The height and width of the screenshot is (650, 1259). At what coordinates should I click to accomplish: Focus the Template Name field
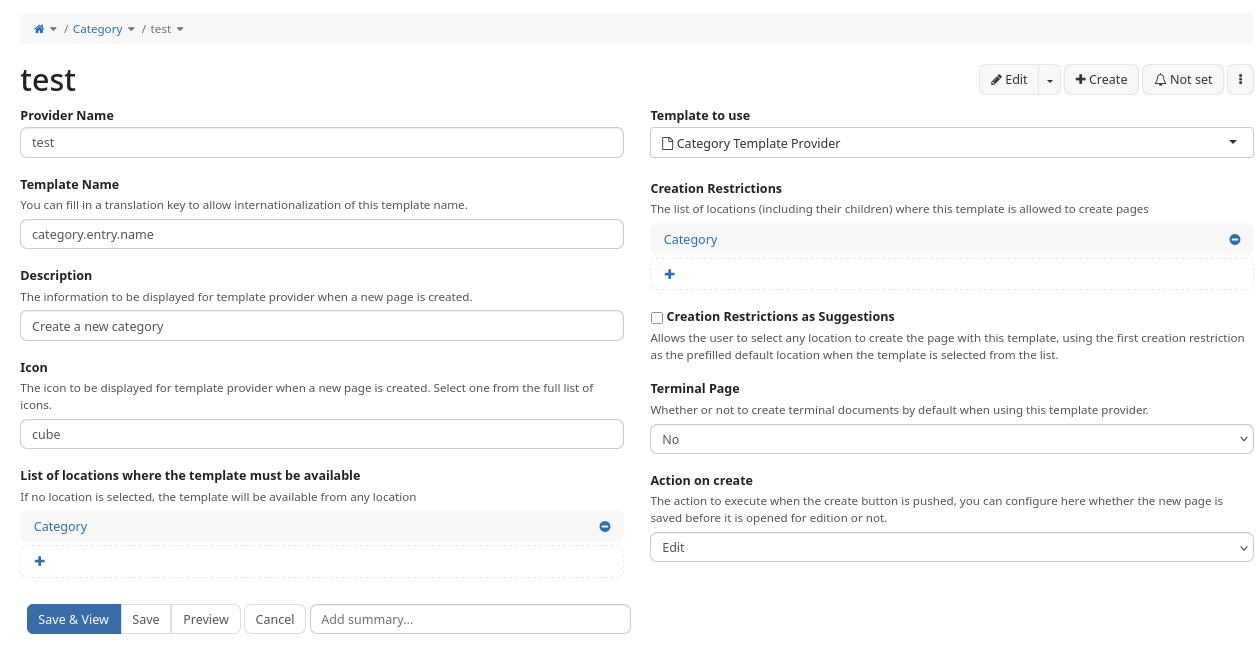322,234
